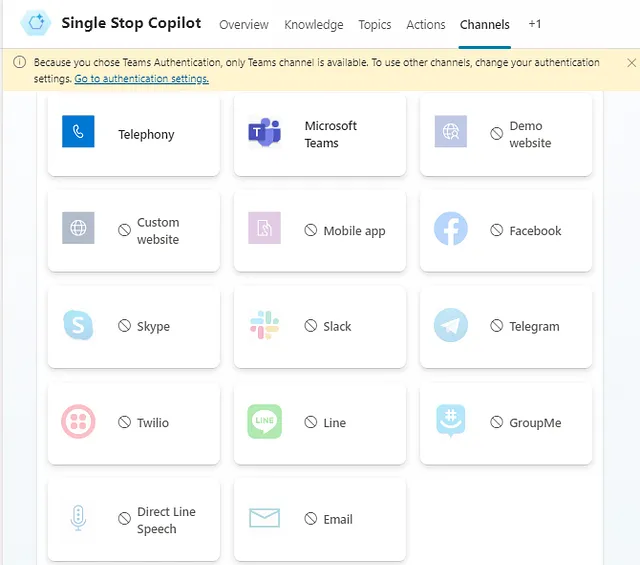The height and width of the screenshot is (565, 640).
Task: Select the Microsoft Teams logo icon
Action: pyautogui.click(x=264, y=132)
